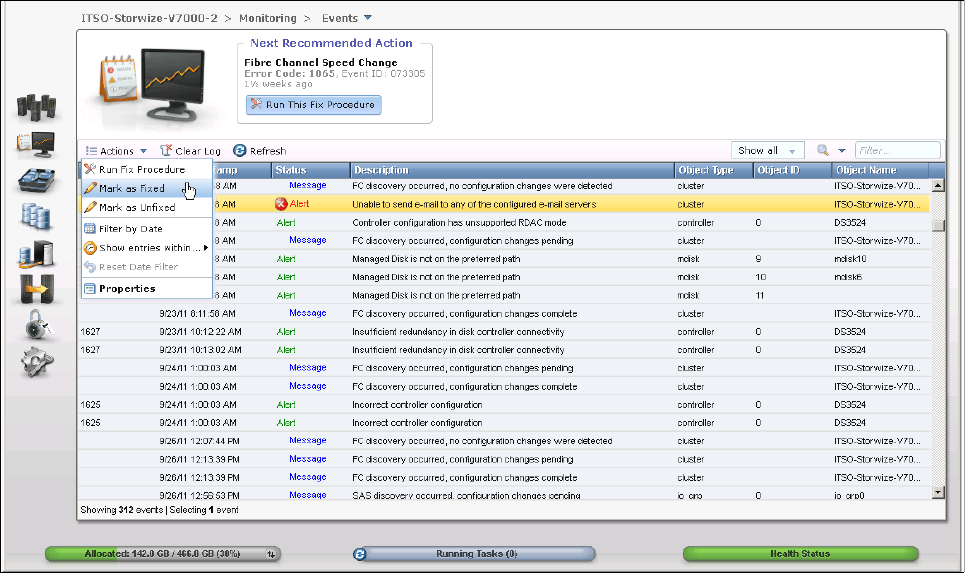Click the Clear Log button
Viewport: 965px width, 573px height.
pos(190,151)
